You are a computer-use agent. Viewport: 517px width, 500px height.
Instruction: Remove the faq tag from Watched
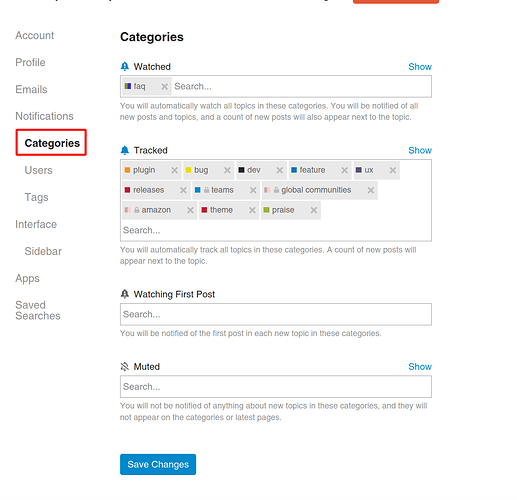pos(164,87)
